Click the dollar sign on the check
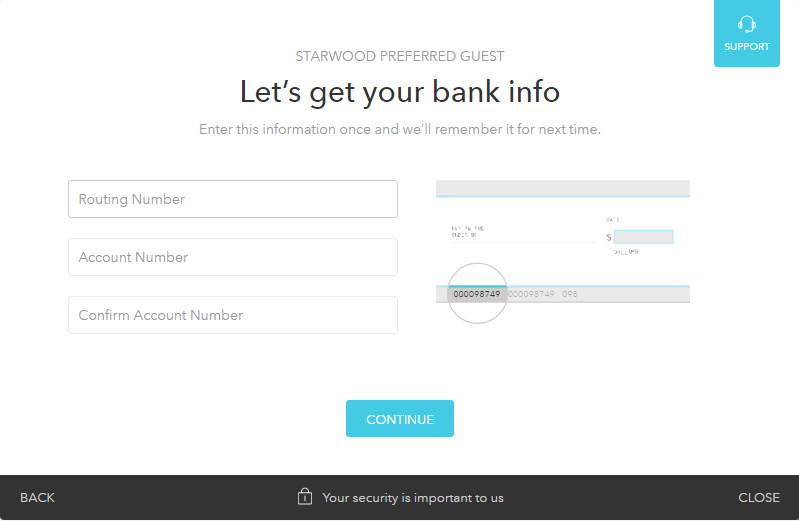The image size is (799, 521). point(609,238)
